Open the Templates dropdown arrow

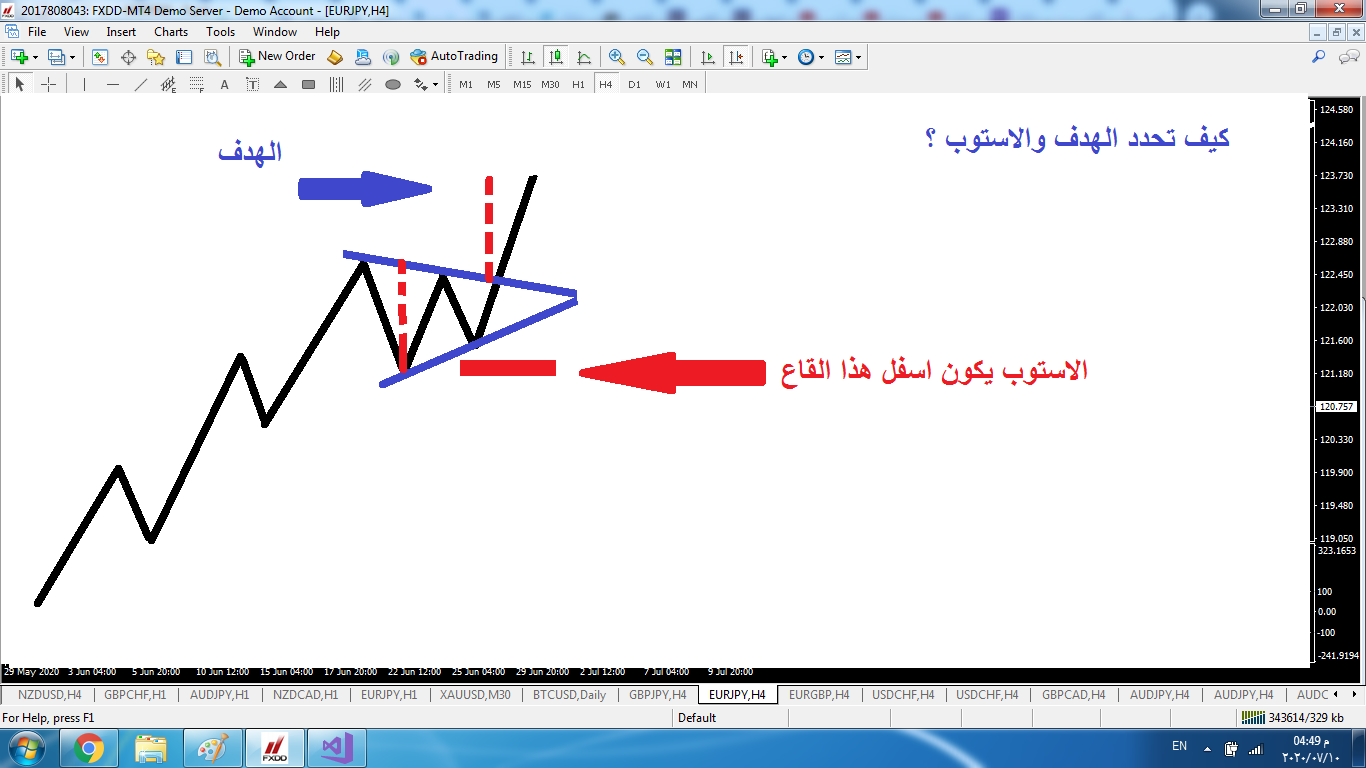[x=859, y=57]
